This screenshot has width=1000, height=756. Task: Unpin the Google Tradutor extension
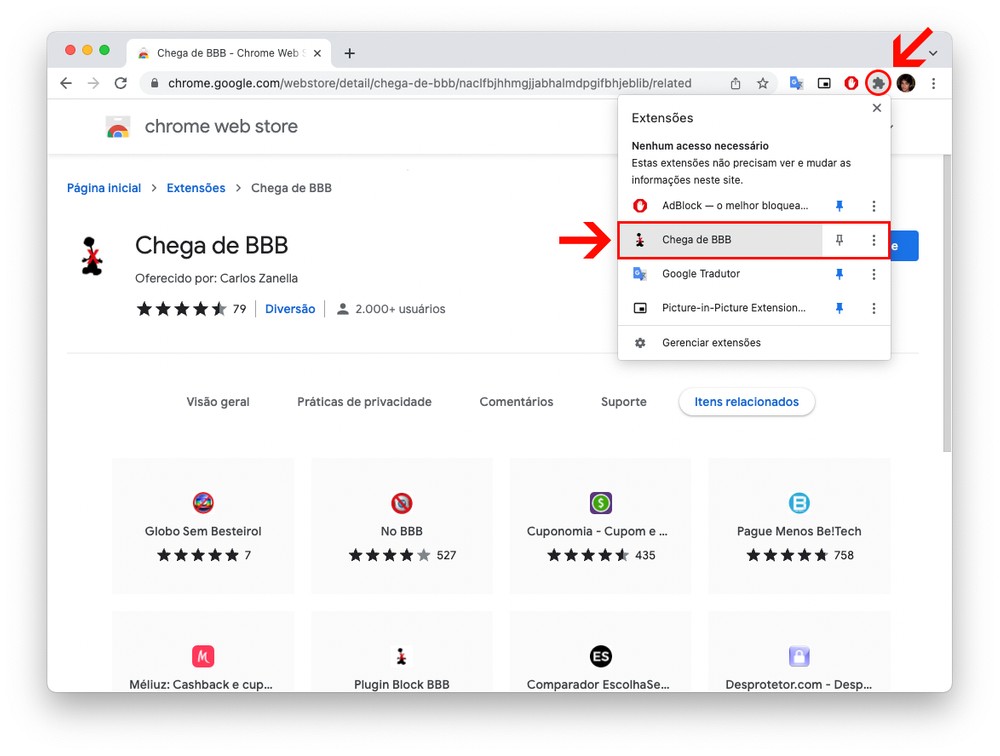[839, 274]
